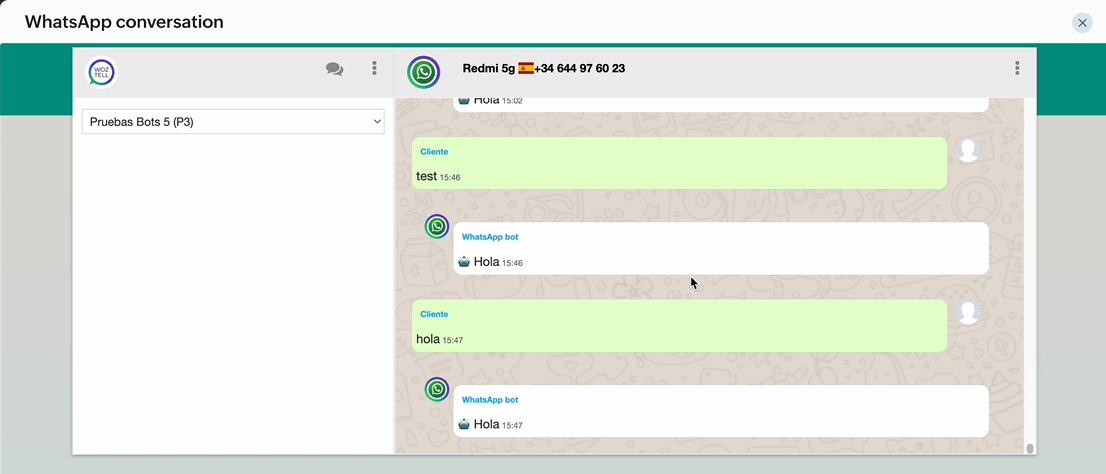Click the Redmi 5g WhatsApp contact avatar
The image size is (1106, 474).
tap(424, 72)
